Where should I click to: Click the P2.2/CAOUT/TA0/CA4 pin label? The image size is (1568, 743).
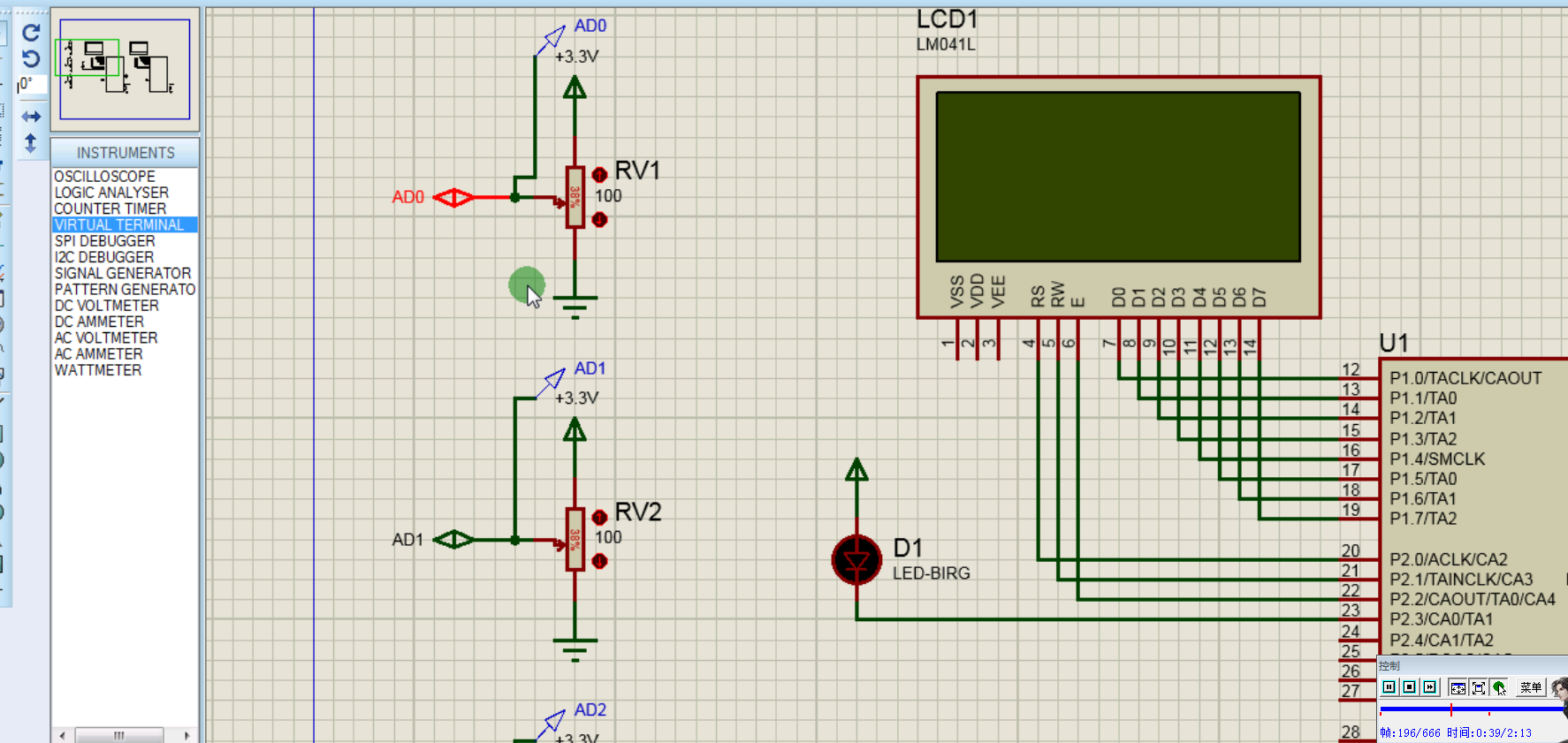(1473, 599)
